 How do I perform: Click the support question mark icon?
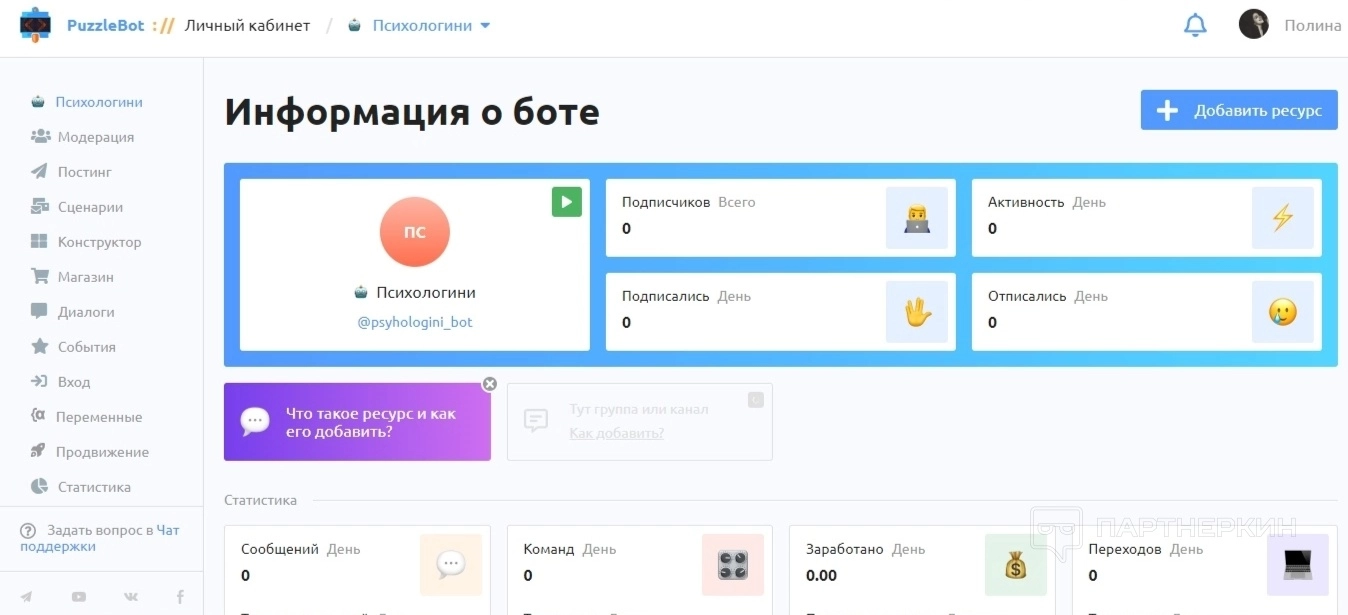tap(28, 530)
